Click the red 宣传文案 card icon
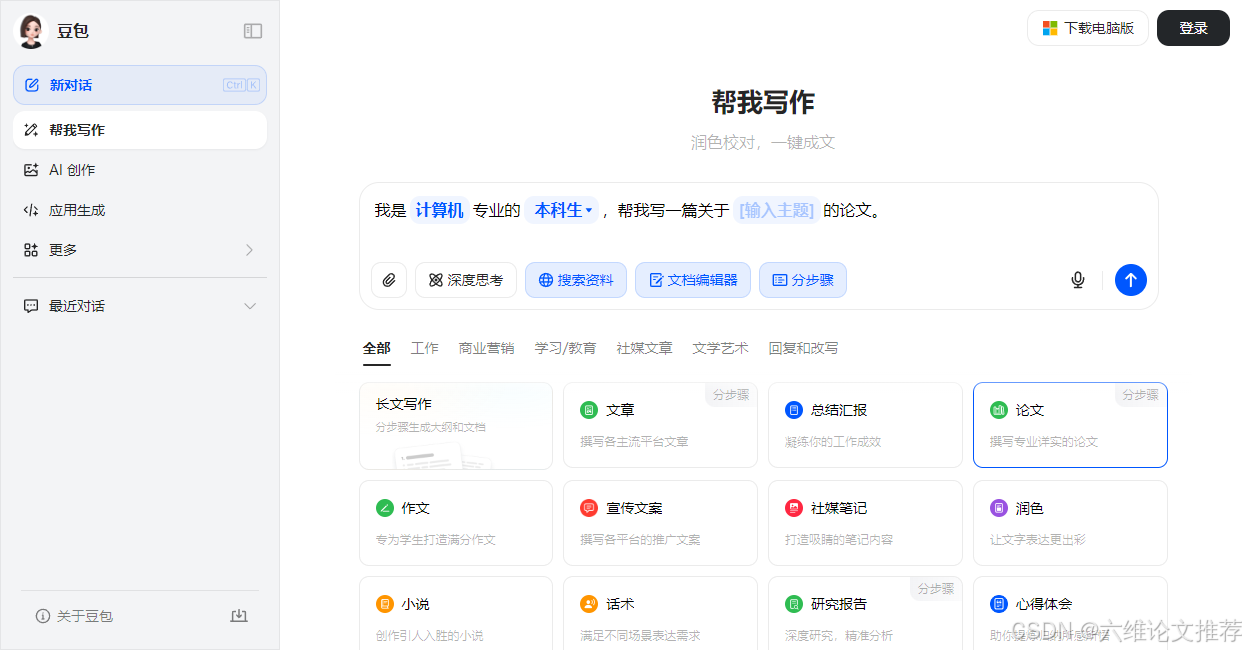This screenshot has width=1246, height=650. pos(589,508)
